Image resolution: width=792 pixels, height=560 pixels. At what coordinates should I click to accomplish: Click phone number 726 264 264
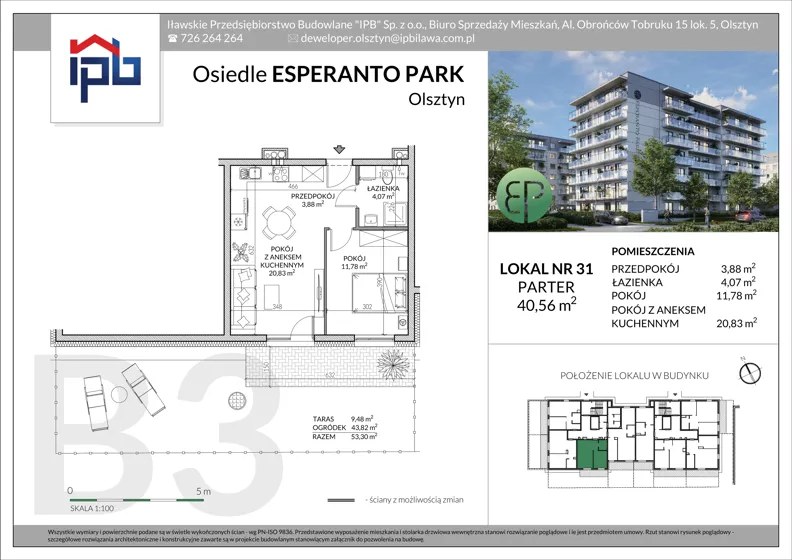211,38
